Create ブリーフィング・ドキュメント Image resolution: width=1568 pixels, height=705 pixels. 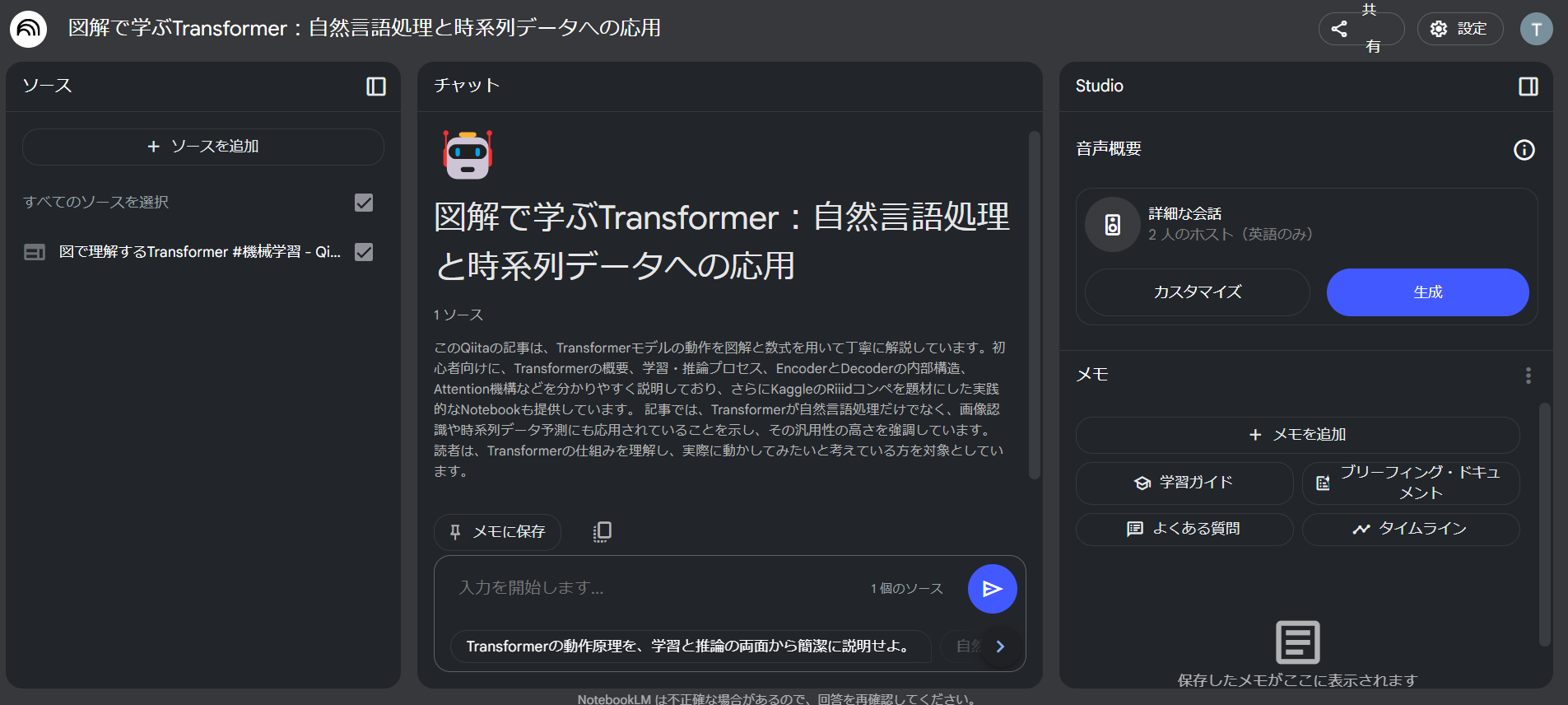(1411, 483)
